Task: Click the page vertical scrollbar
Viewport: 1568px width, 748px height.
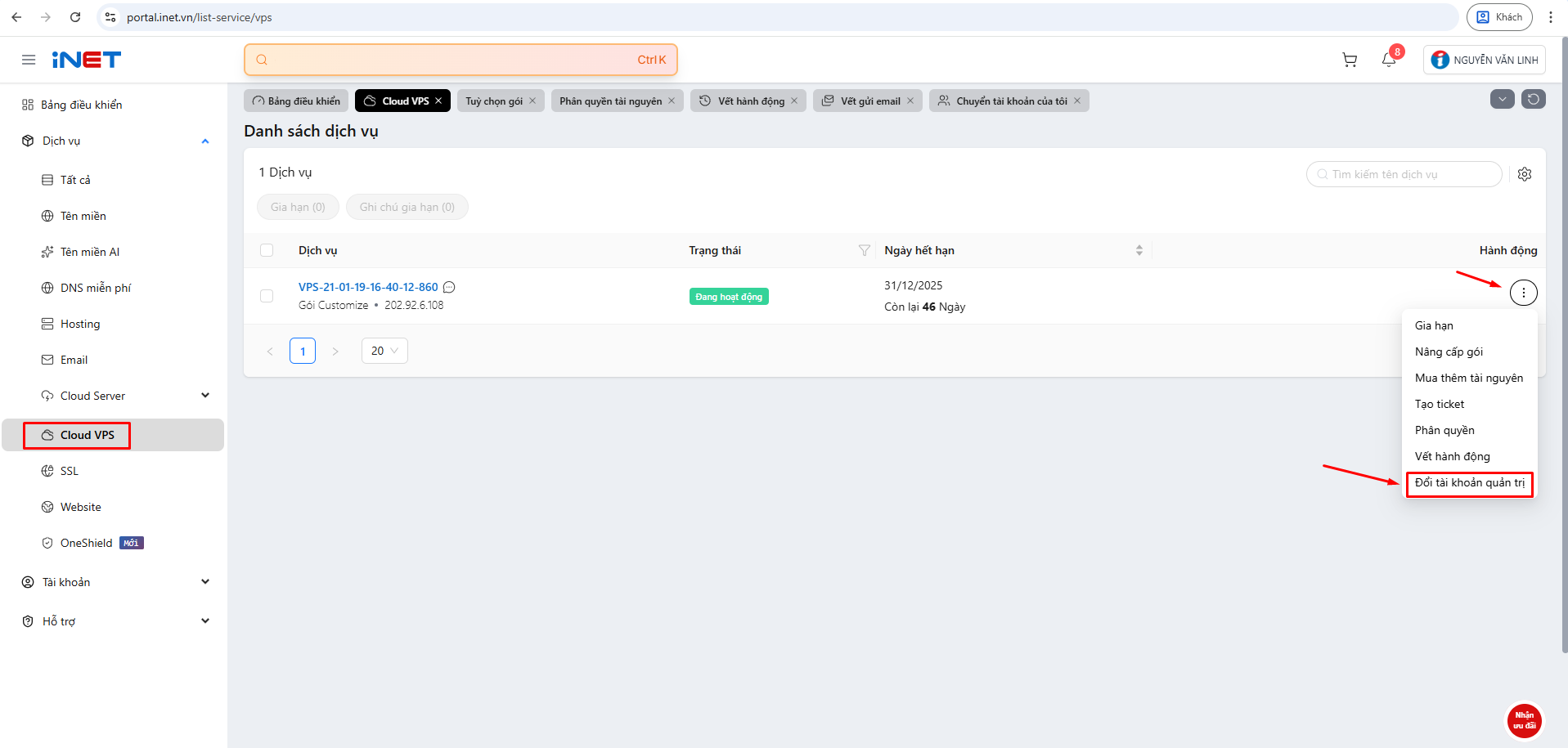Action: coord(1565,343)
